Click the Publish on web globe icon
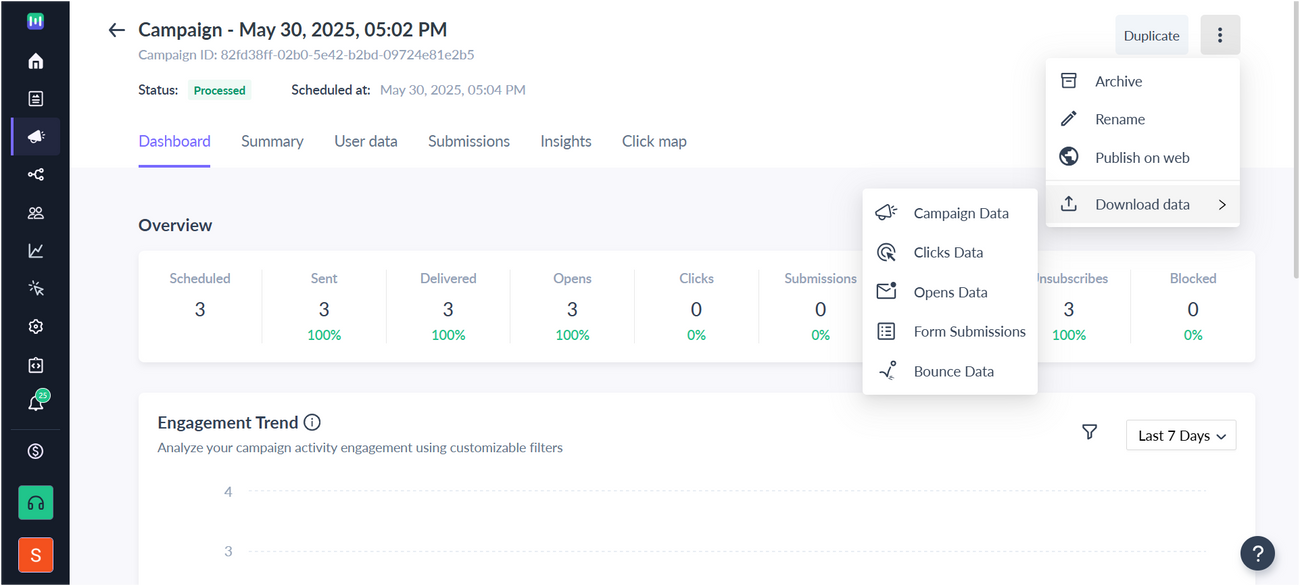 point(1069,157)
